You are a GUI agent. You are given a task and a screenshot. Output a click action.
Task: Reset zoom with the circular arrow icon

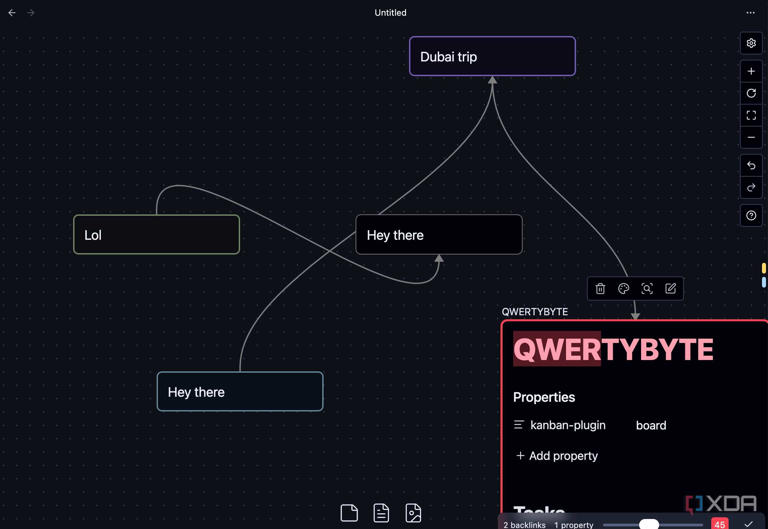click(751, 93)
